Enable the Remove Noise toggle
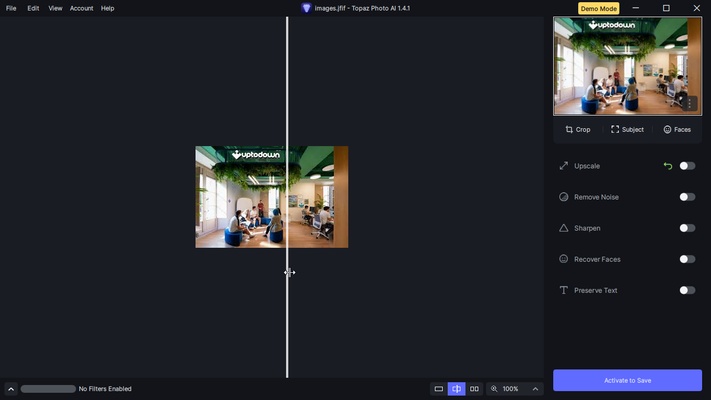711x400 pixels. pos(687,197)
